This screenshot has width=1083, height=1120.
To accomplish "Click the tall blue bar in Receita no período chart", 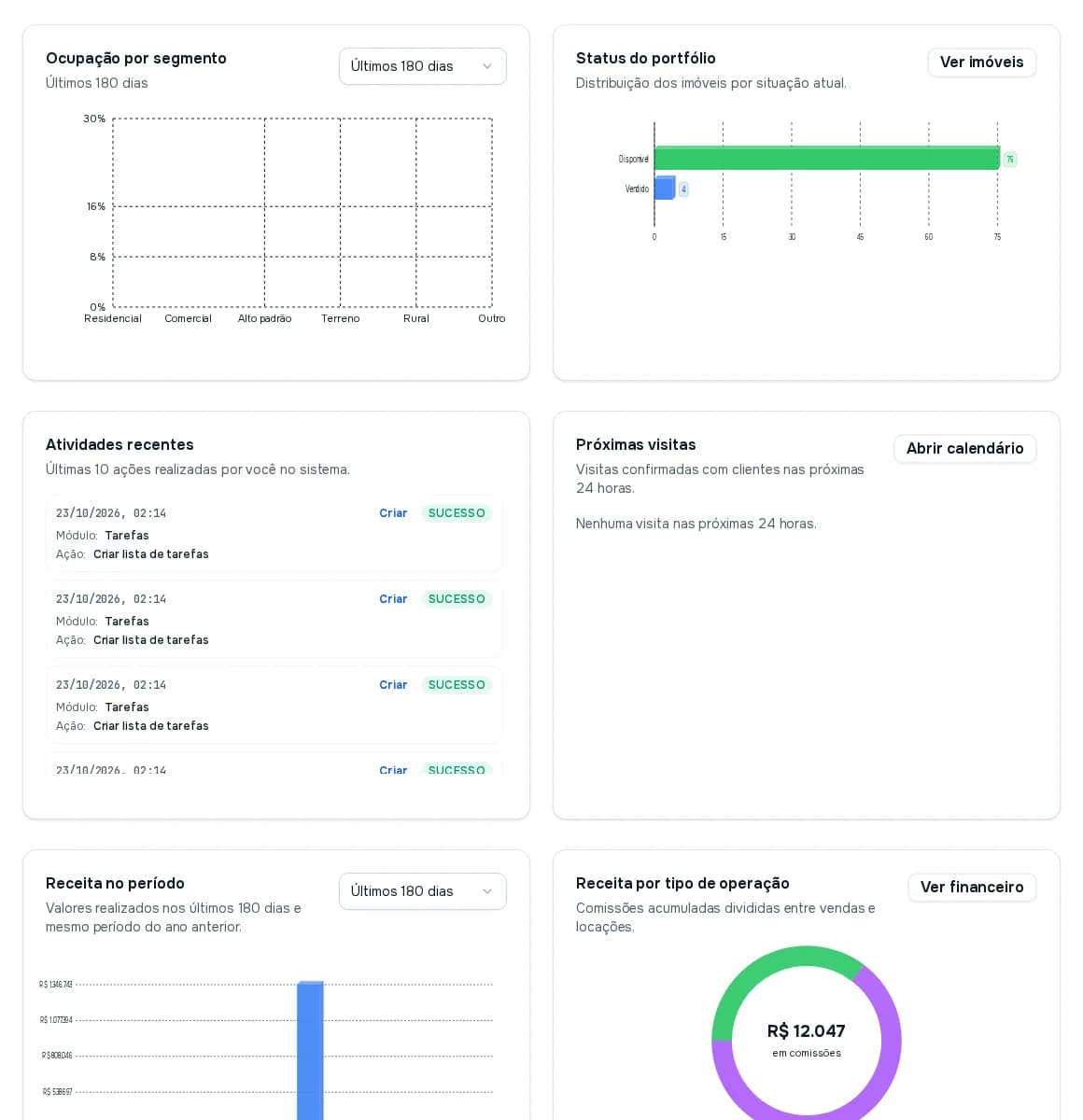I will (310, 1050).
